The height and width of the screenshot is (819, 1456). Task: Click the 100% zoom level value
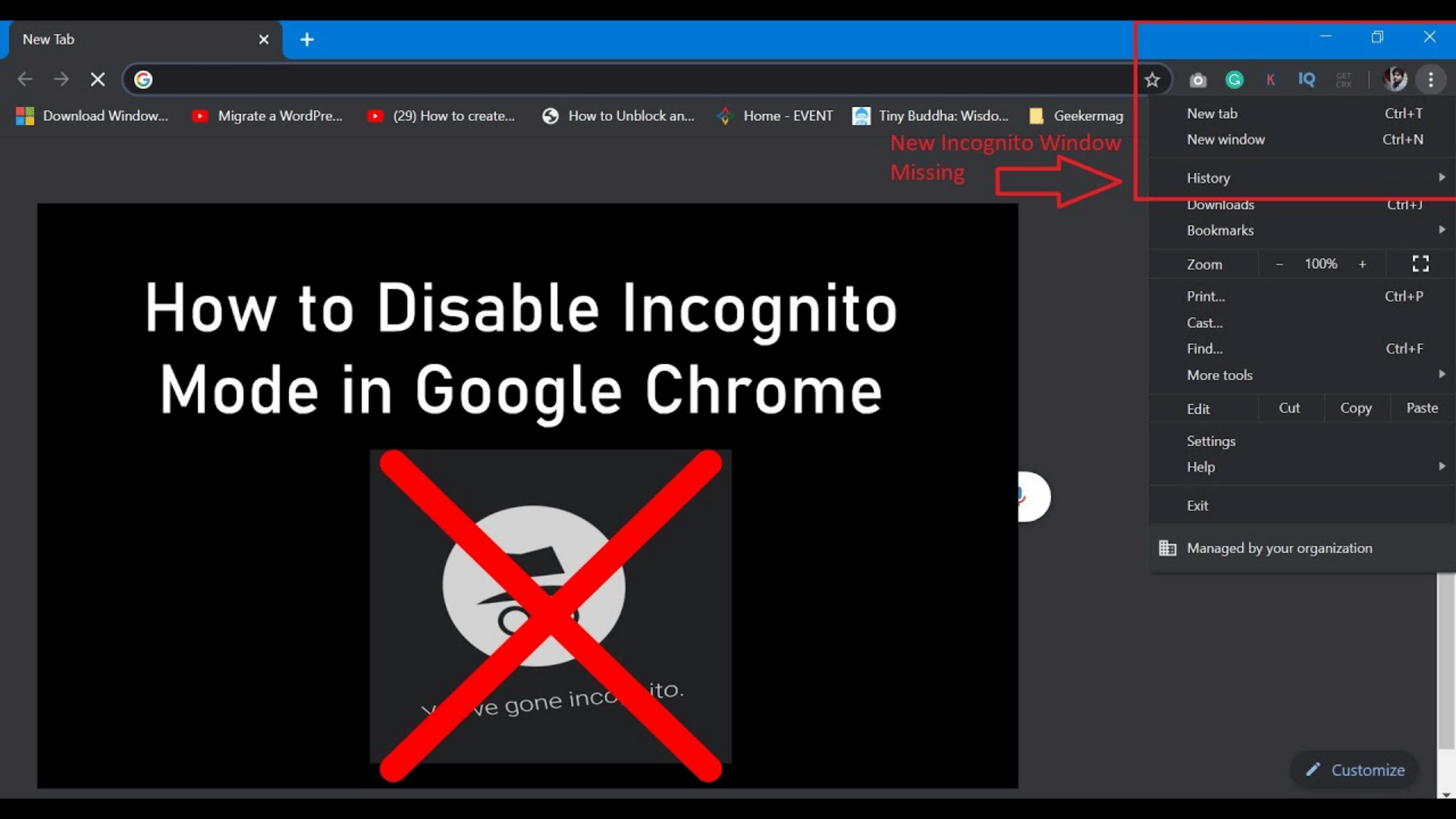click(1320, 264)
